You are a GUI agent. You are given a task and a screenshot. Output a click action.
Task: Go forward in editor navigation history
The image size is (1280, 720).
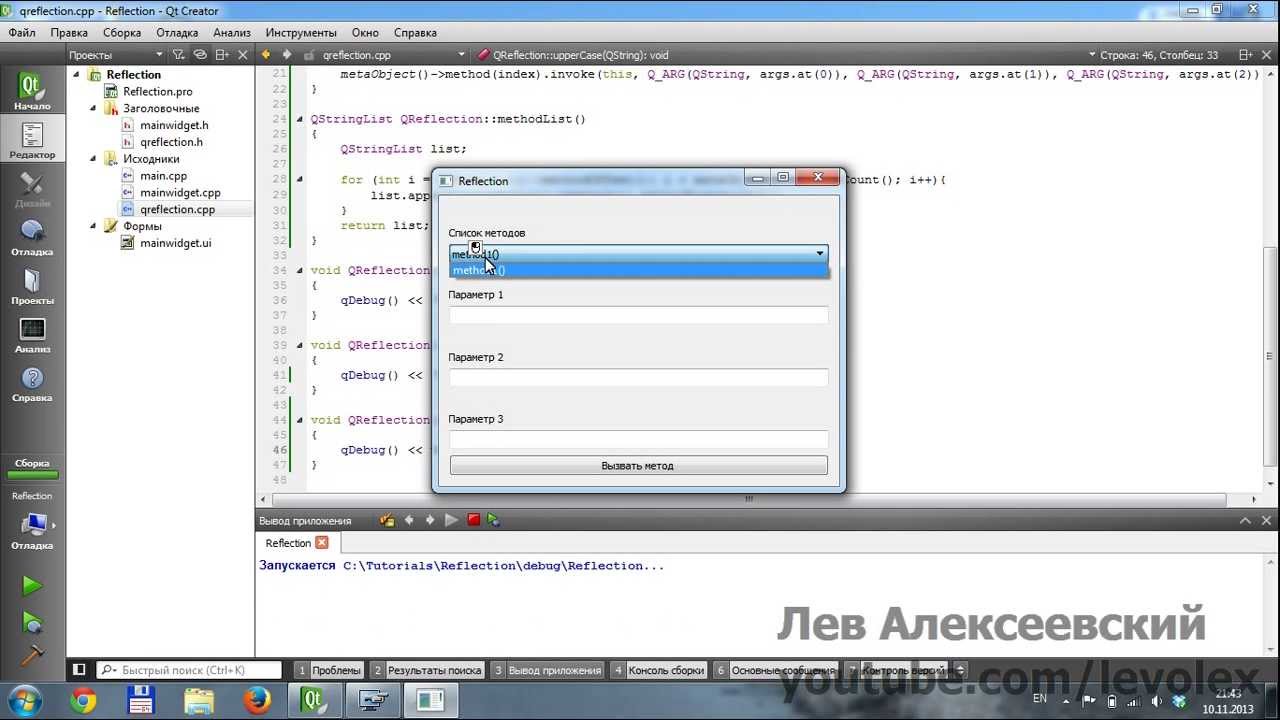pyautogui.click(x=287, y=55)
